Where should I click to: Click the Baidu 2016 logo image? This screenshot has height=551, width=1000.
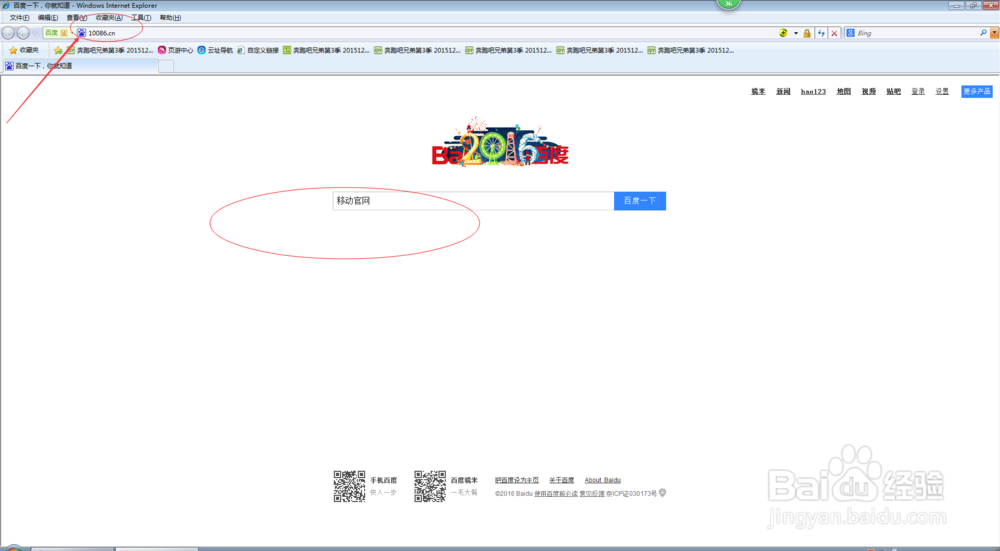(x=500, y=142)
